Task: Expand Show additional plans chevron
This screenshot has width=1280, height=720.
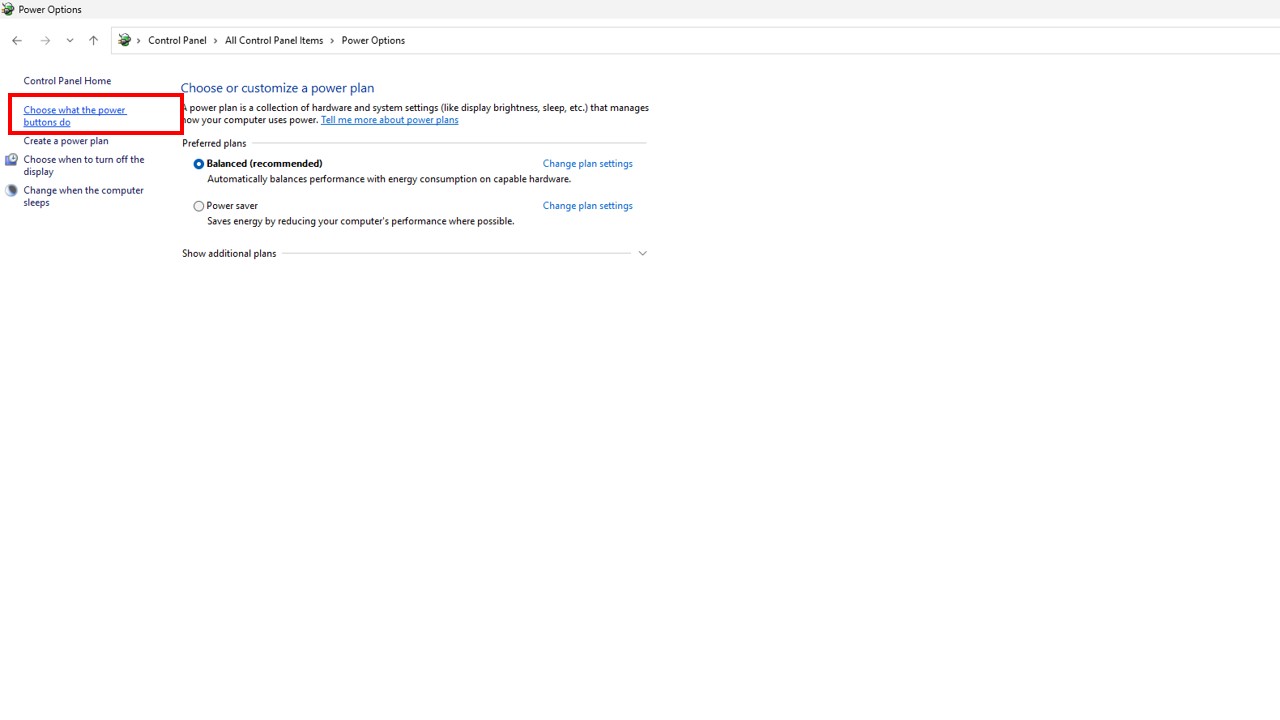Action: (642, 254)
